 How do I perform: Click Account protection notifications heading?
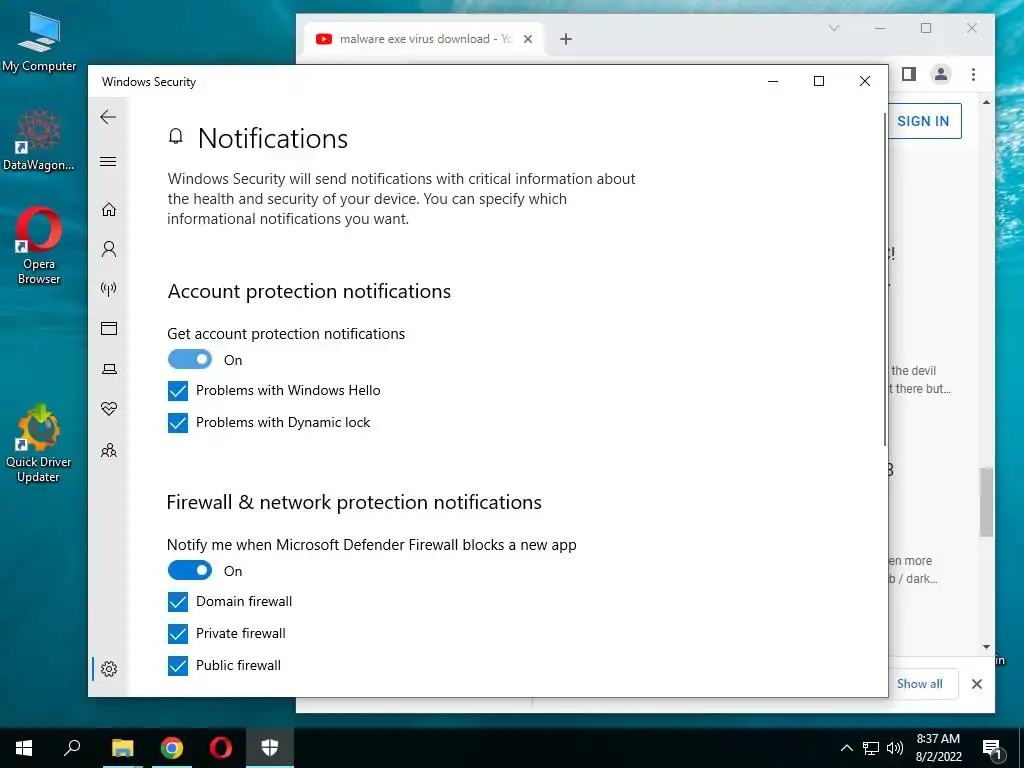(x=310, y=291)
